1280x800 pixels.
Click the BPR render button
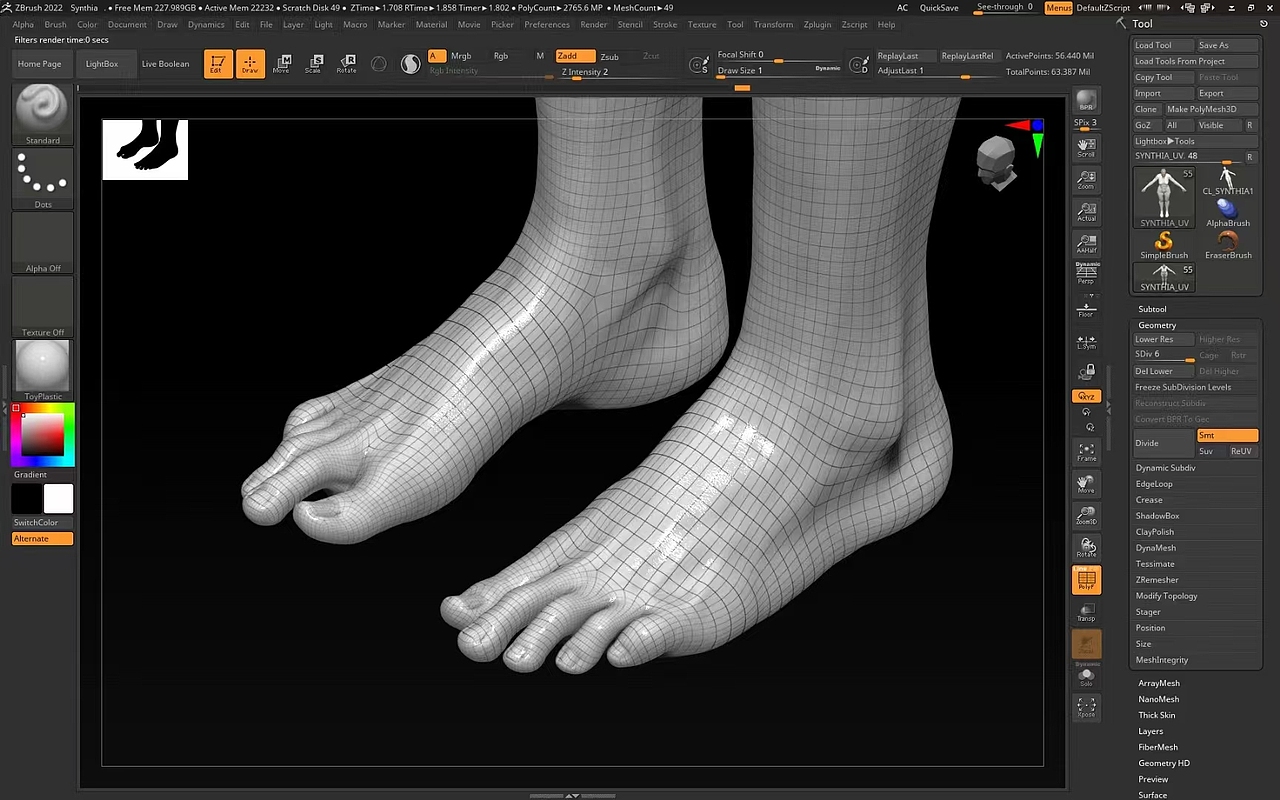click(1086, 101)
